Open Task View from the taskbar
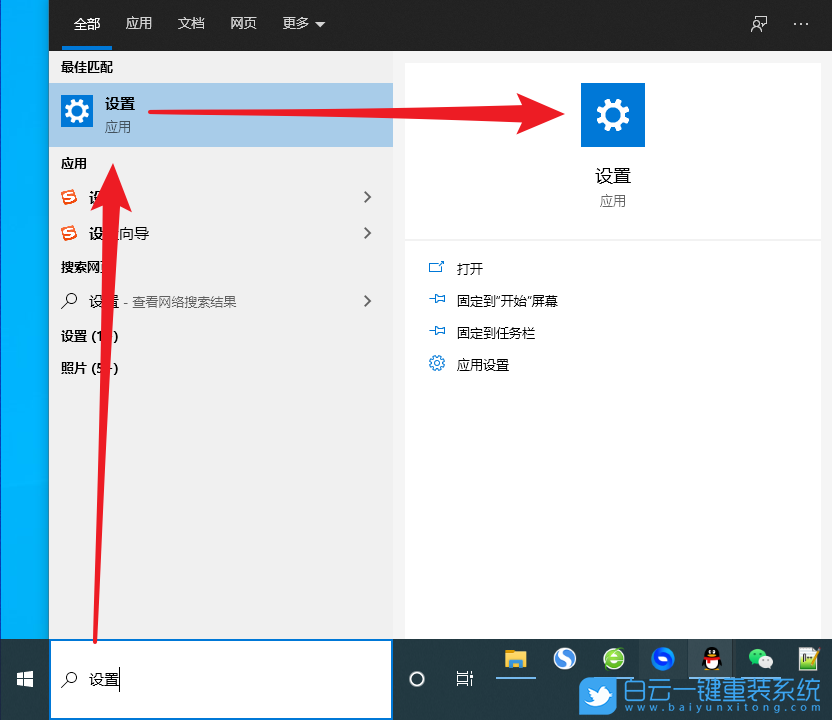 click(x=464, y=678)
